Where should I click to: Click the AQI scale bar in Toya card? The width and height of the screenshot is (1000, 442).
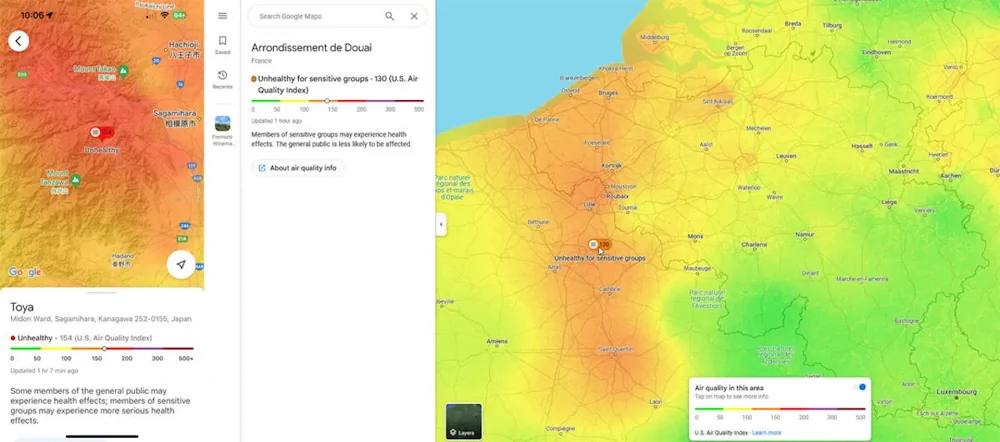(x=102, y=349)
